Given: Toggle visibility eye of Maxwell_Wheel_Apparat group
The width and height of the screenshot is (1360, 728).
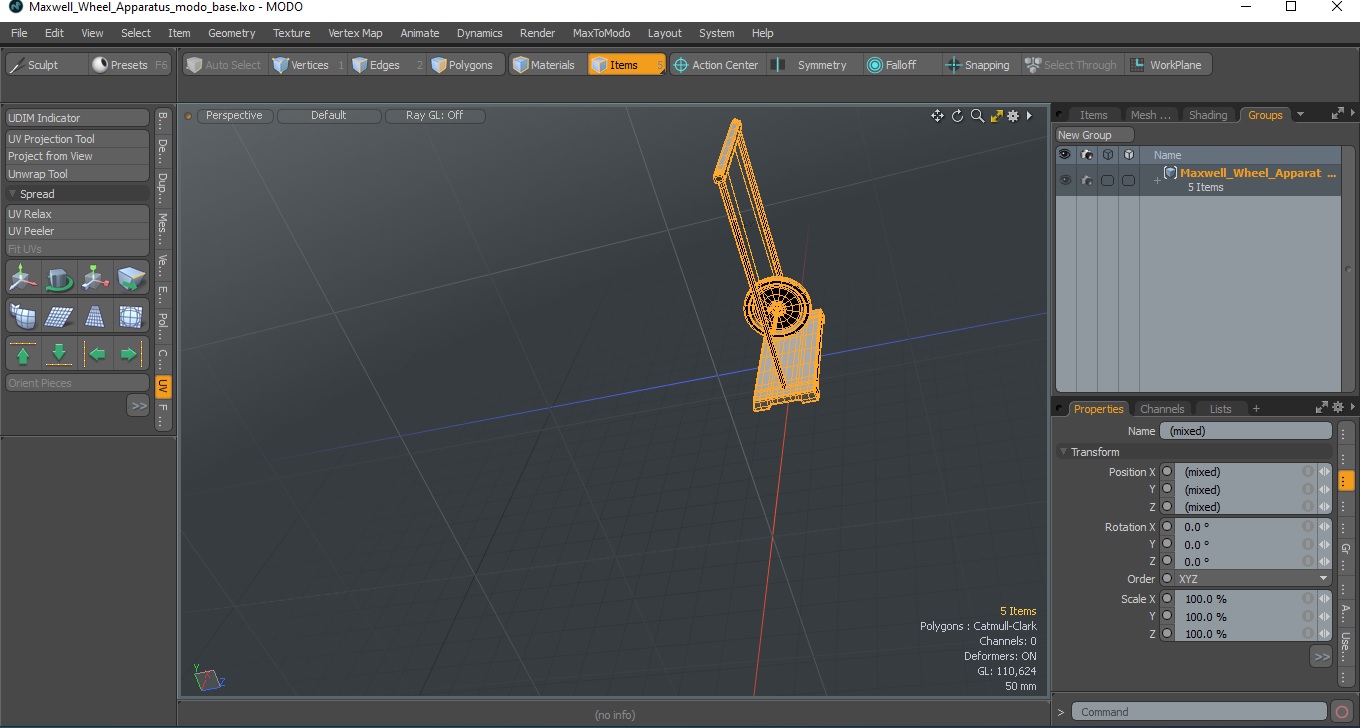Looking at the screenshot, I should click(1065, 180).
